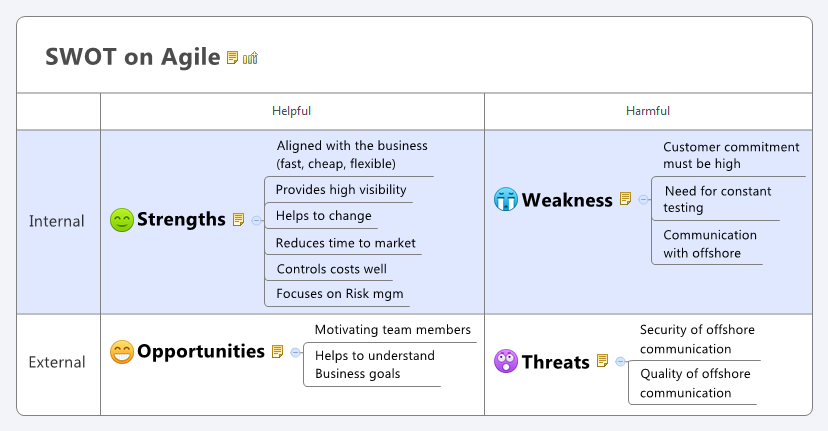Image resolution: width=828 pixels, height=431 pixels.
Task: Select the Helpful column header
Action: click(292, 111)
